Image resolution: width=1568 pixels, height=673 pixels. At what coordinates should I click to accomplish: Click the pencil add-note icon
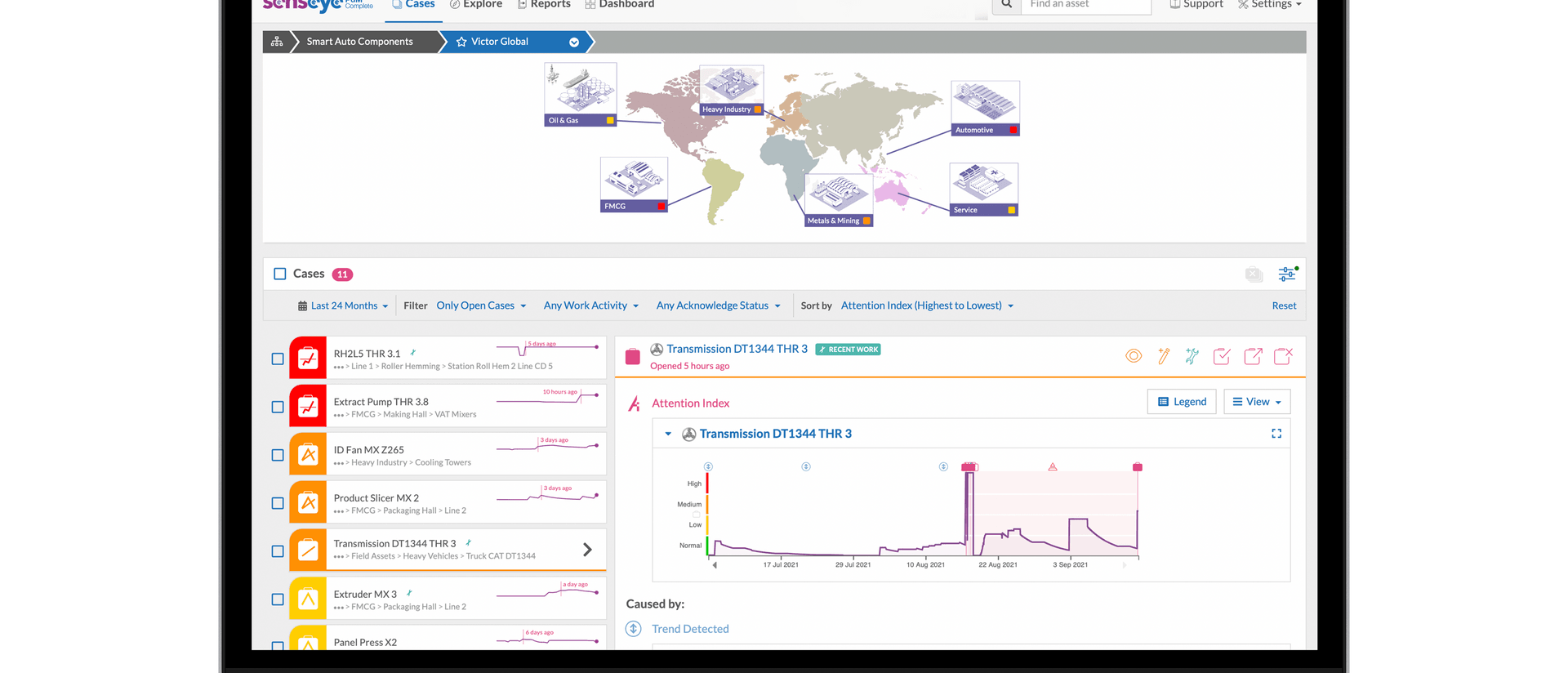pos(1163,356)
